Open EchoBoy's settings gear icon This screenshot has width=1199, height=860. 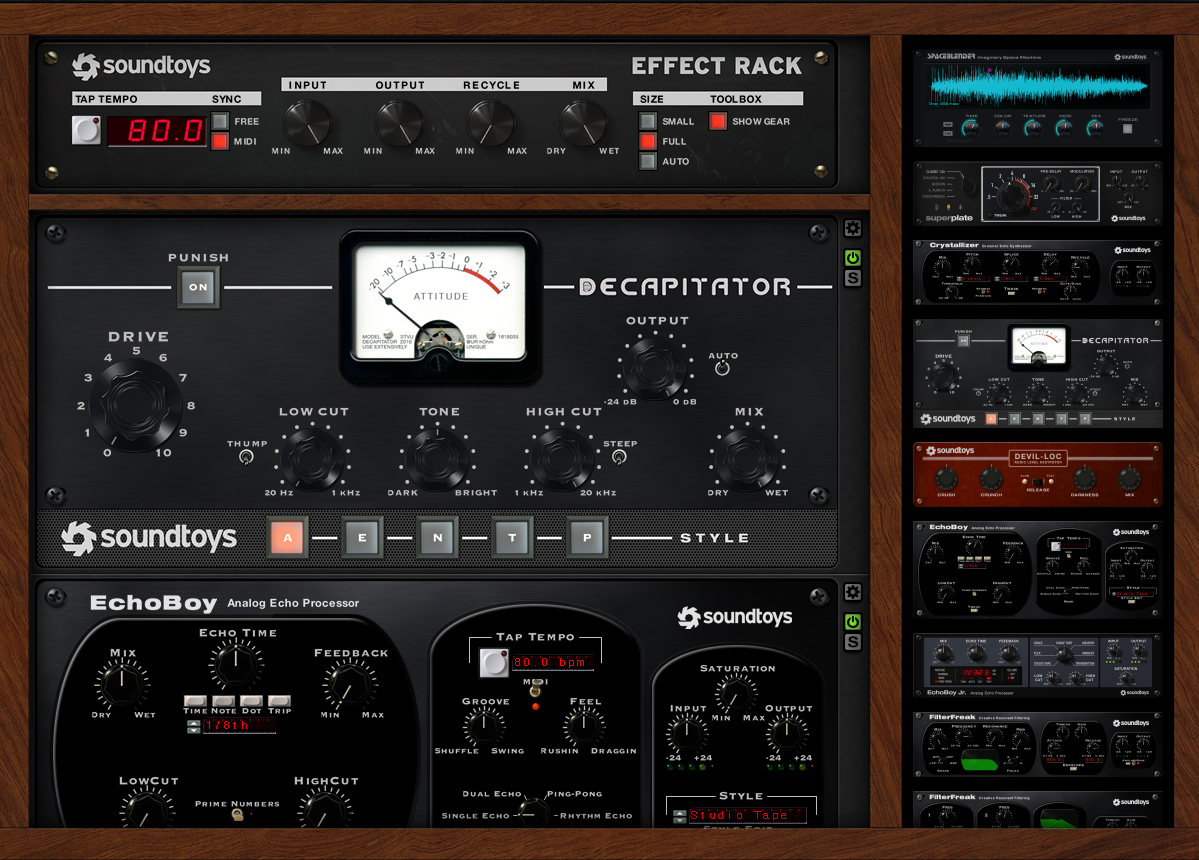(x=852, y=591)
